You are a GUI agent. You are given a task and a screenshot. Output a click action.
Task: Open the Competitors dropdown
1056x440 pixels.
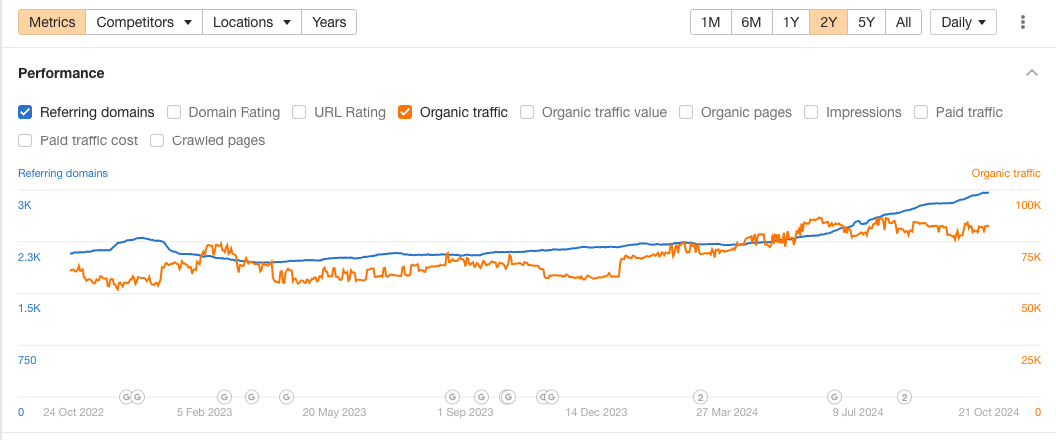[x=144, y=22]
